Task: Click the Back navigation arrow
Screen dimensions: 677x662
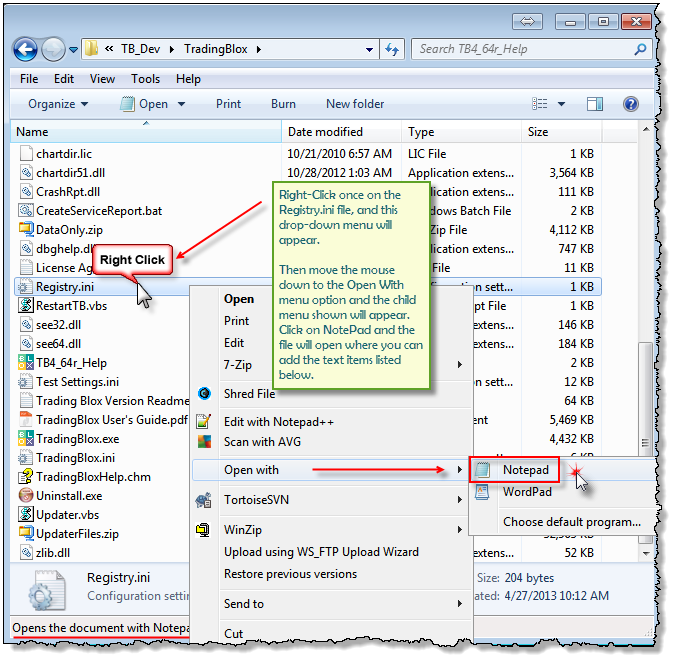Action: (25, 50)
